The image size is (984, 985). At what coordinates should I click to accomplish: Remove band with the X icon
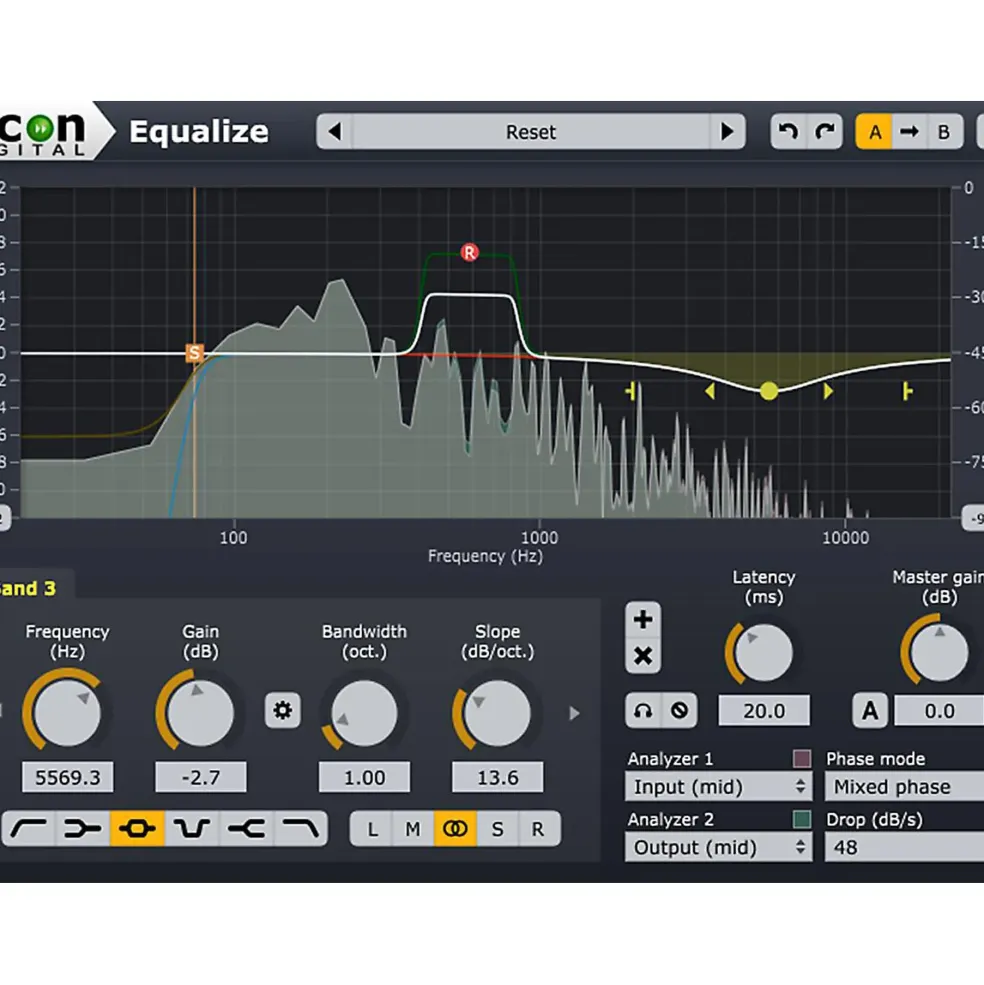[x=643, y=656]
